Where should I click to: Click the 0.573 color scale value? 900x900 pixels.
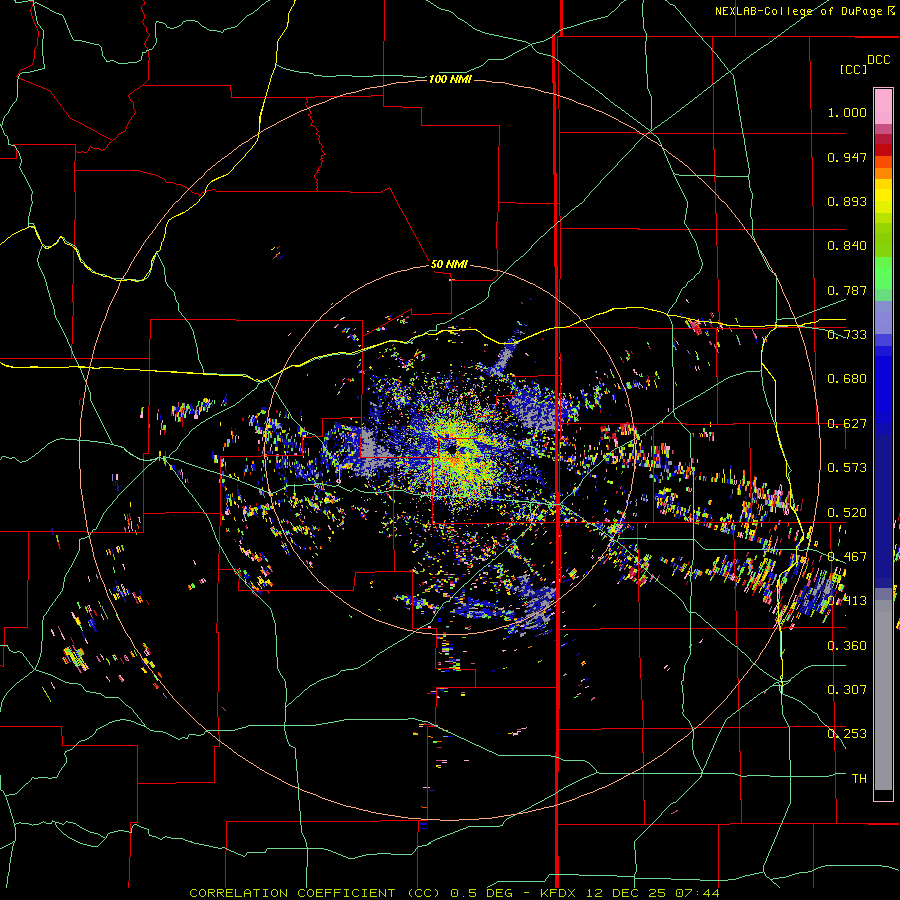click(x=847, y=468)
